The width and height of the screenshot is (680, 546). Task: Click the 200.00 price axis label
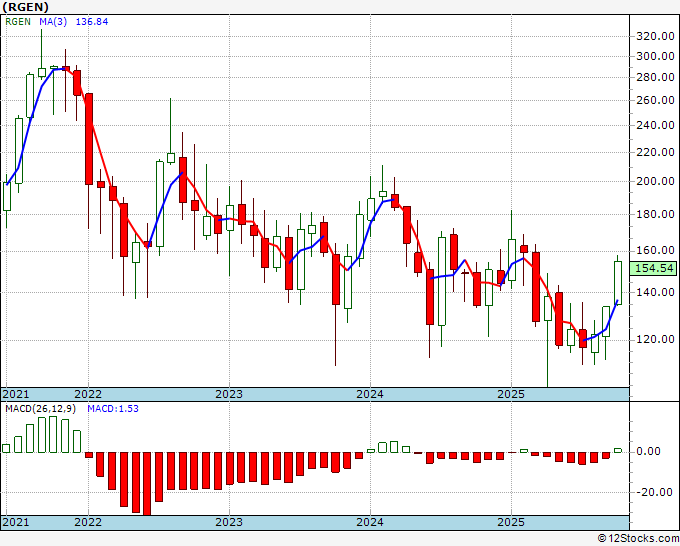655,182
